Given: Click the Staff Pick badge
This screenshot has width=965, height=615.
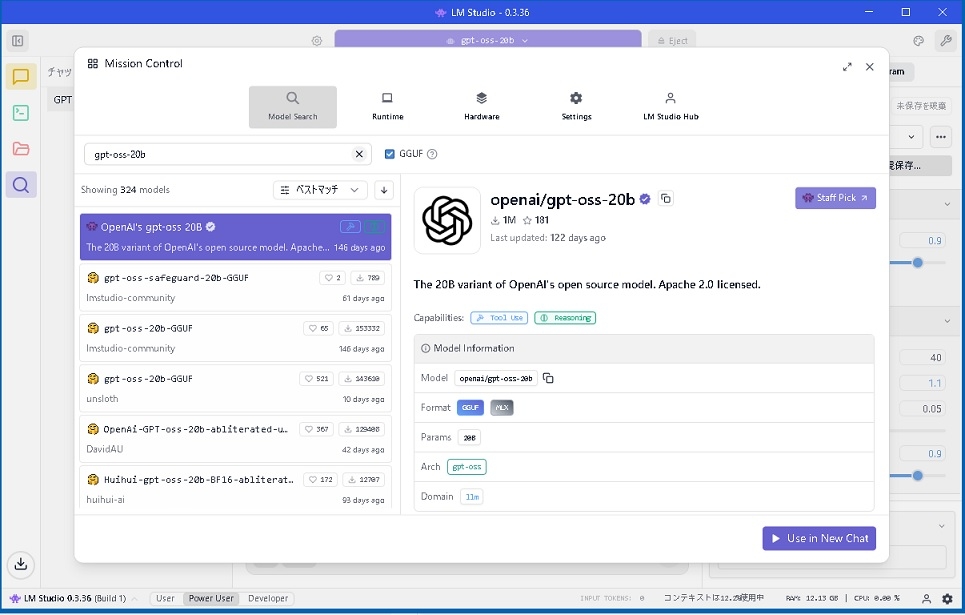Looking at the screenshot, I should tap(835, 198).
